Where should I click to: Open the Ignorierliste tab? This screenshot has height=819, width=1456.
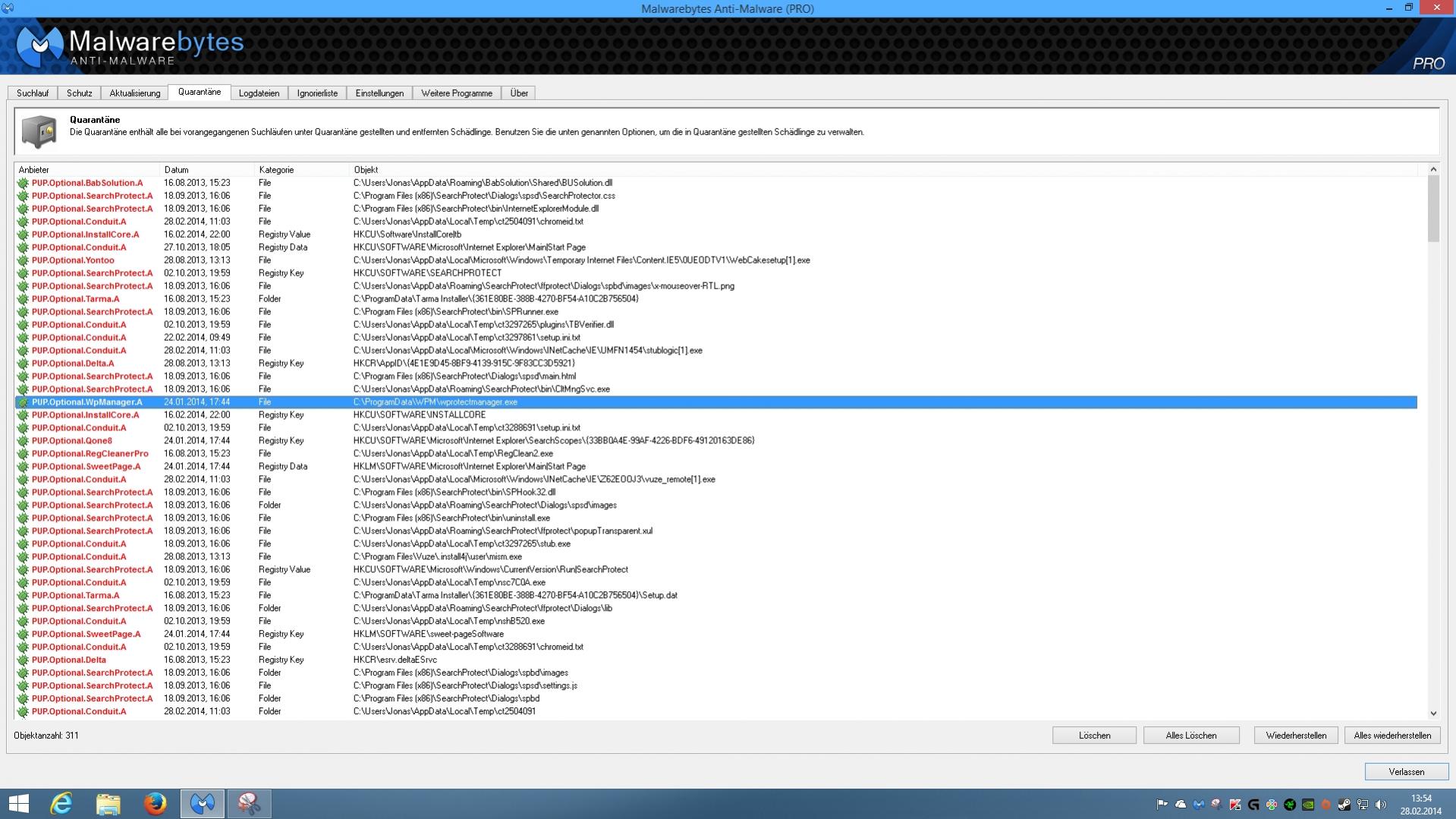coord(317,93)
